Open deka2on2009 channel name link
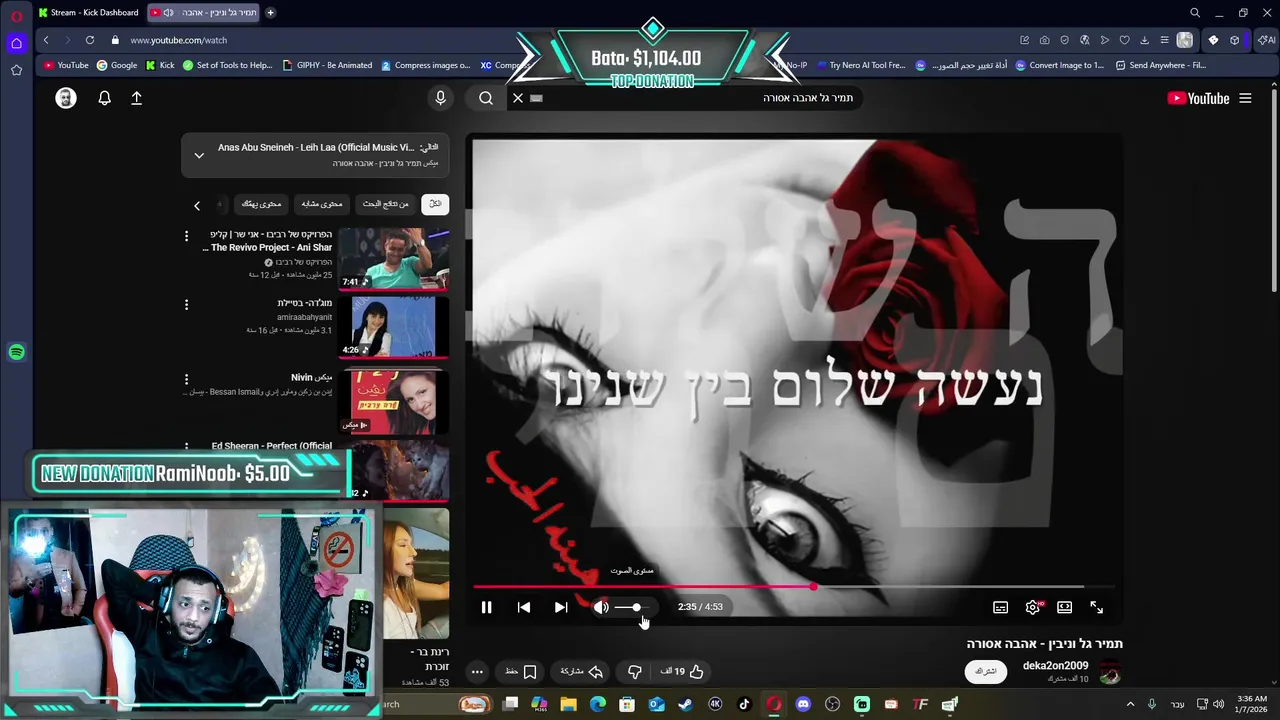Image resolution: width=1280 pixels, height=720 pixels. click(1055, 666)
